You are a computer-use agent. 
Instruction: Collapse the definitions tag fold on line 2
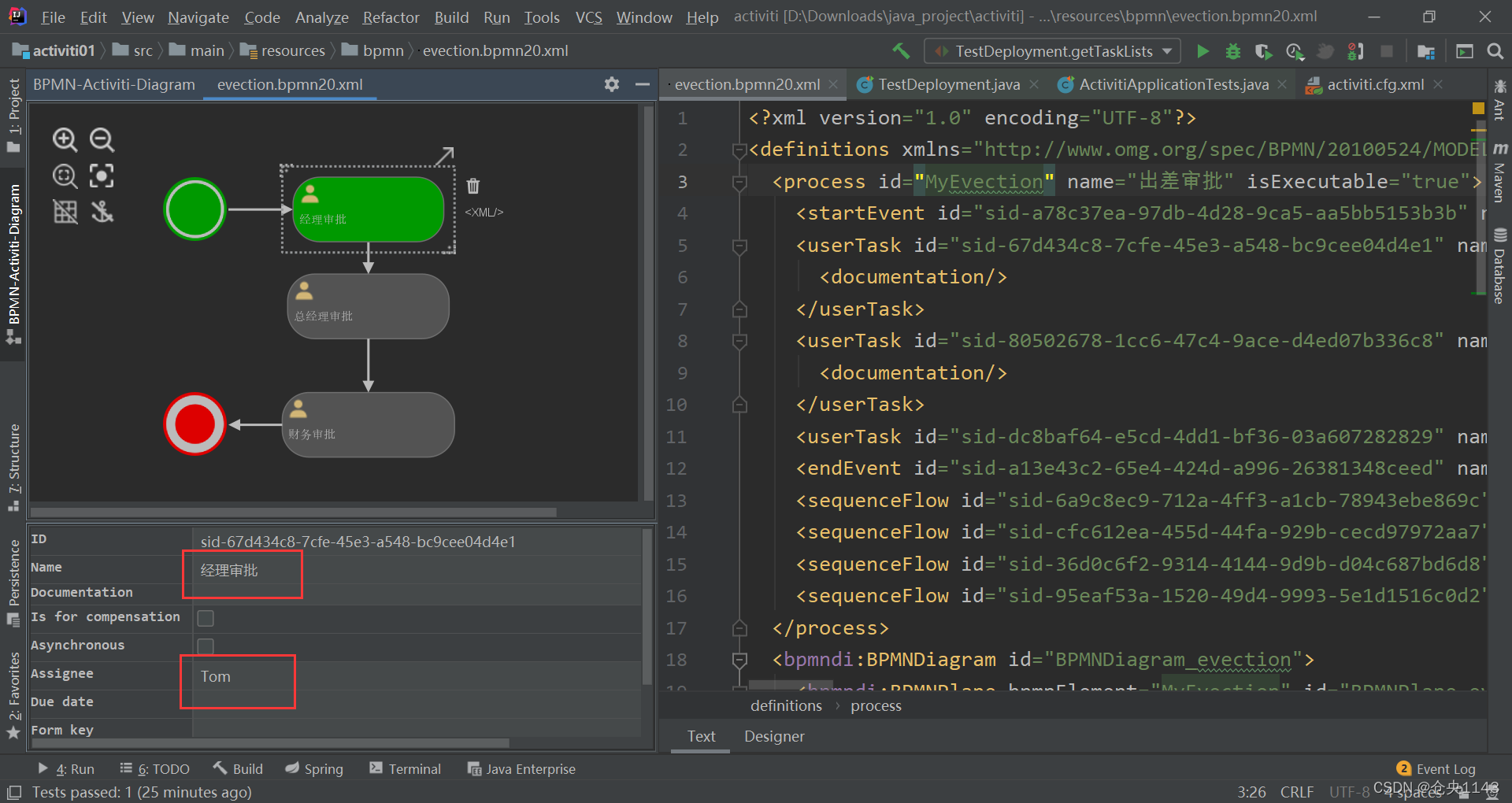point(739,150)
